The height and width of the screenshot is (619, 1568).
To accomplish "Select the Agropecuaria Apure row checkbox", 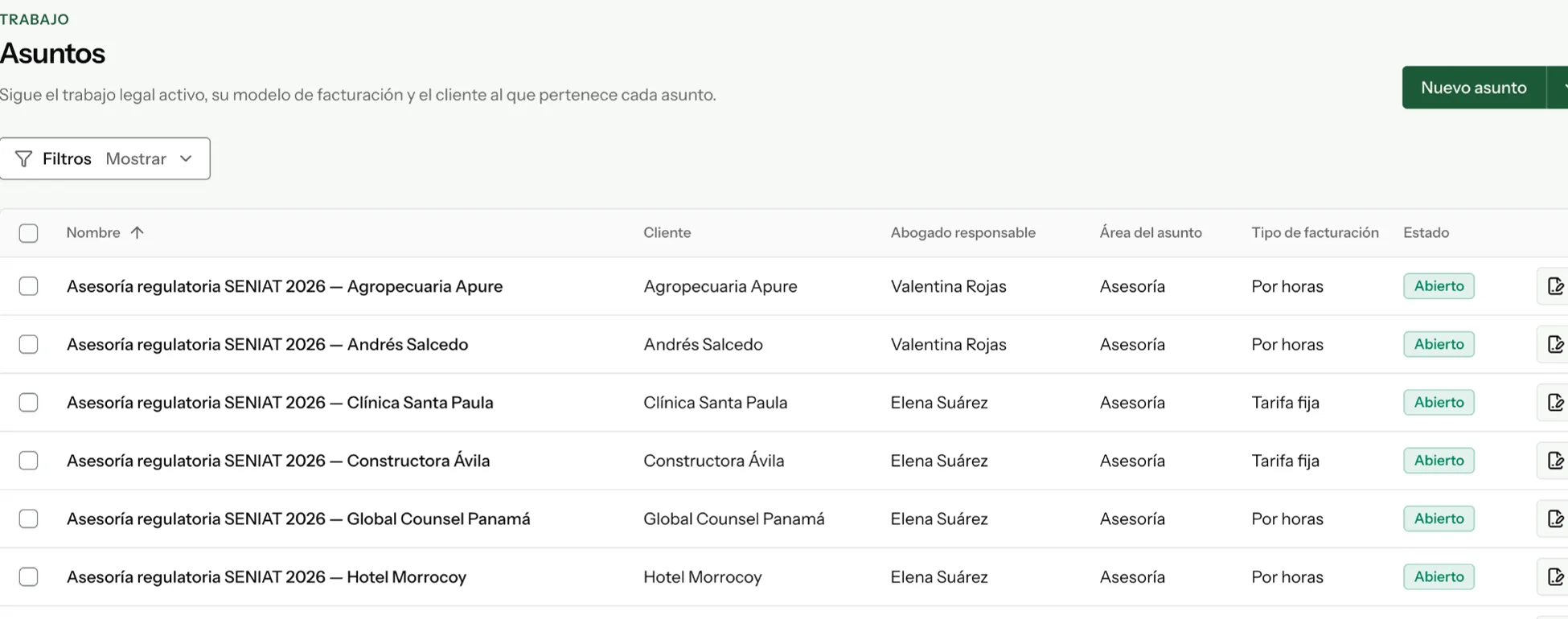I will (x=28, y=286).
